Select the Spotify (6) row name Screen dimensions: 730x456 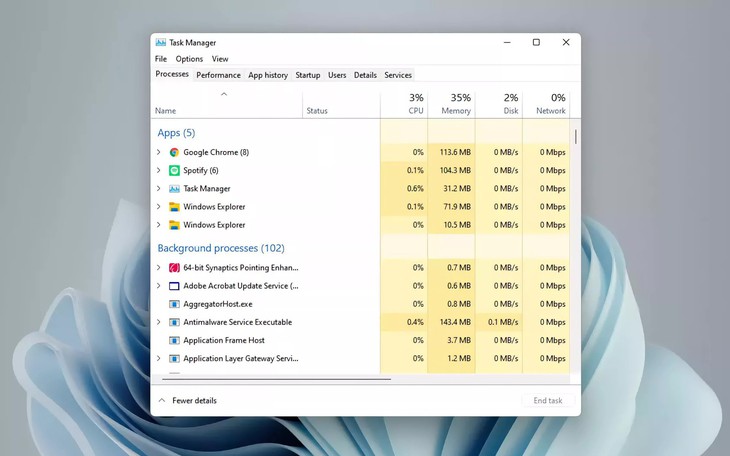click(201, 170)
